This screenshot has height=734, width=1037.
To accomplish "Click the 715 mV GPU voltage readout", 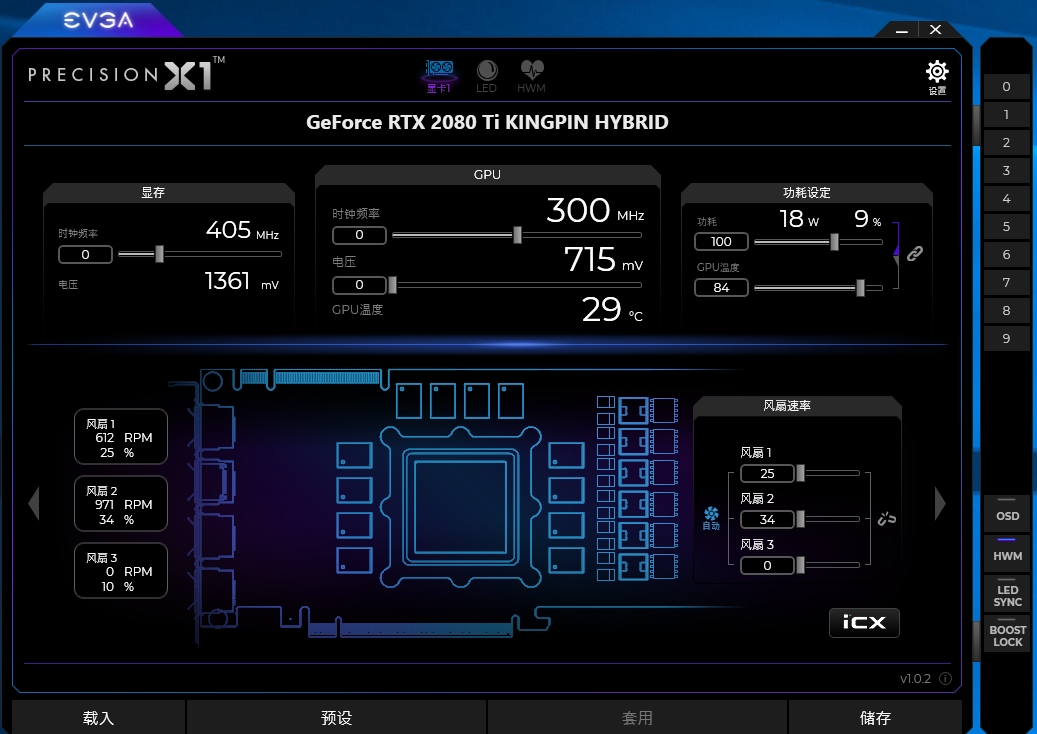I will (603, 260).
